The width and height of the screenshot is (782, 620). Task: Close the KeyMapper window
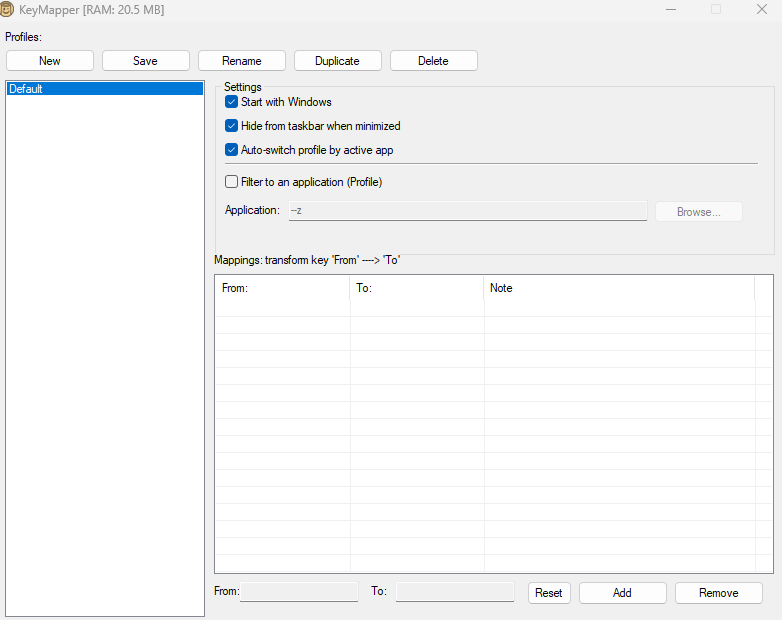[762, 9]
